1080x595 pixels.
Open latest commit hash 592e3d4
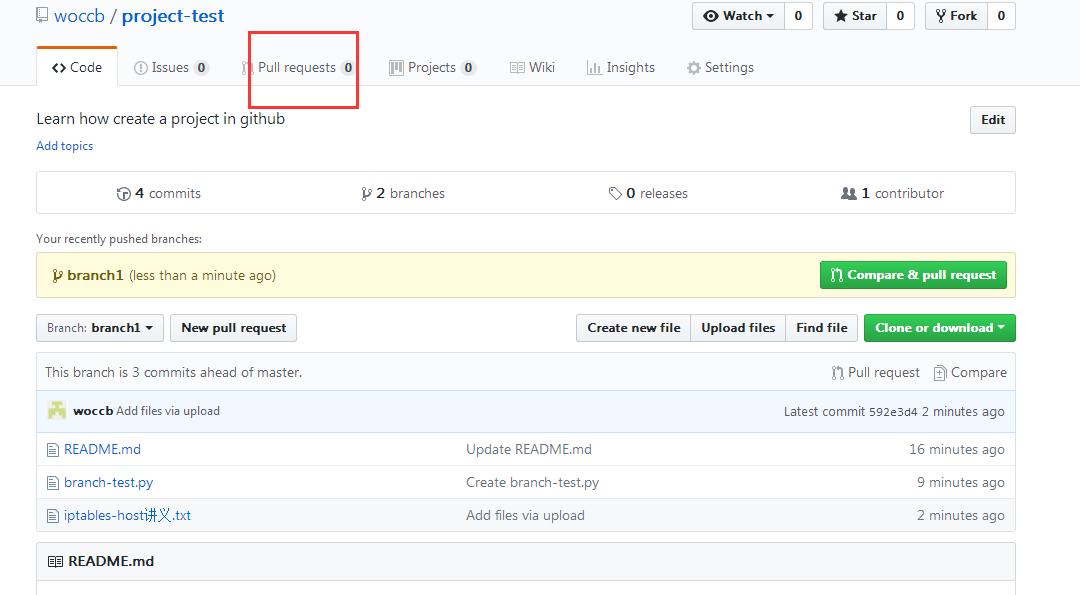click(x=893, y=412)
